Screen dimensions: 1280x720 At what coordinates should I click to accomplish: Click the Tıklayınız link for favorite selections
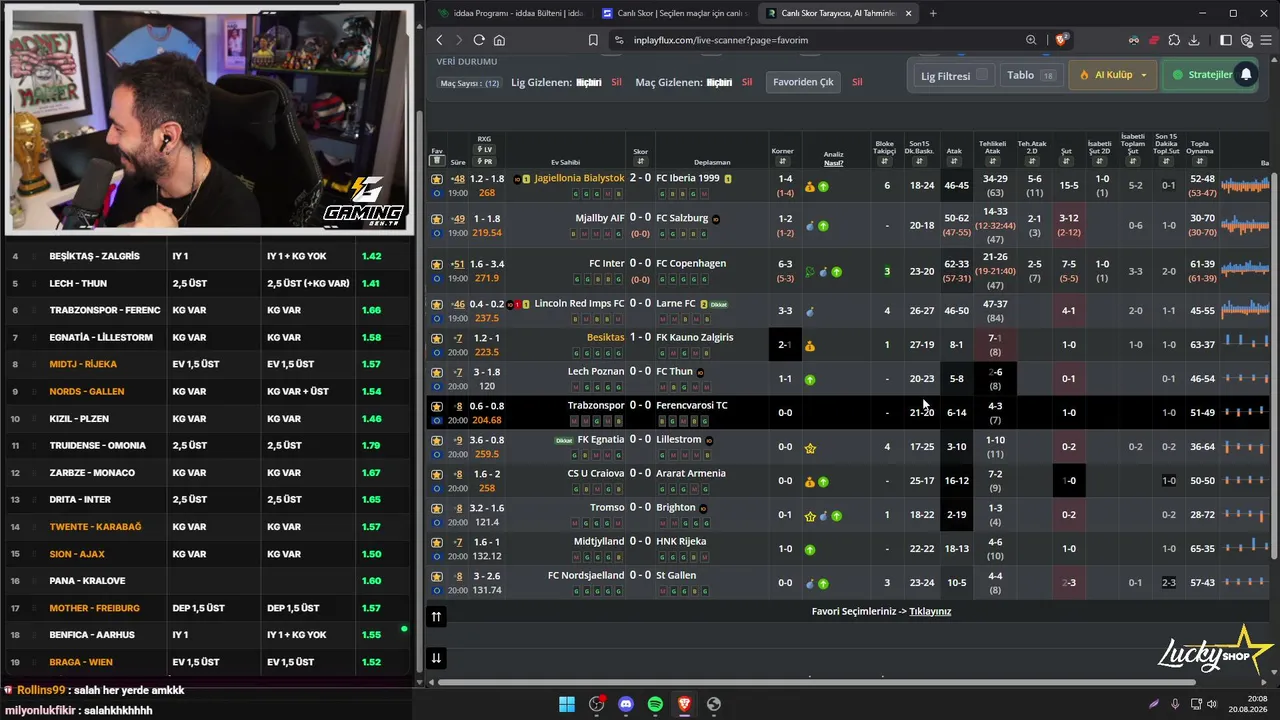coord(930,611)
